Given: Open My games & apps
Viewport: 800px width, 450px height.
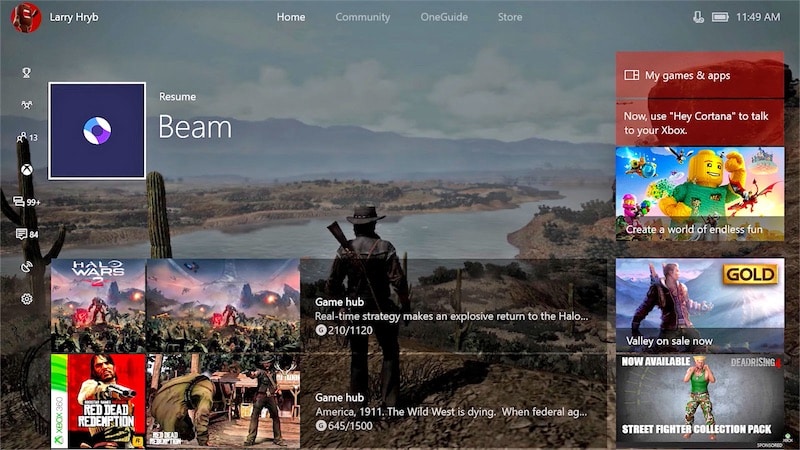Looking at the screenshot, I should click(699, 75).
